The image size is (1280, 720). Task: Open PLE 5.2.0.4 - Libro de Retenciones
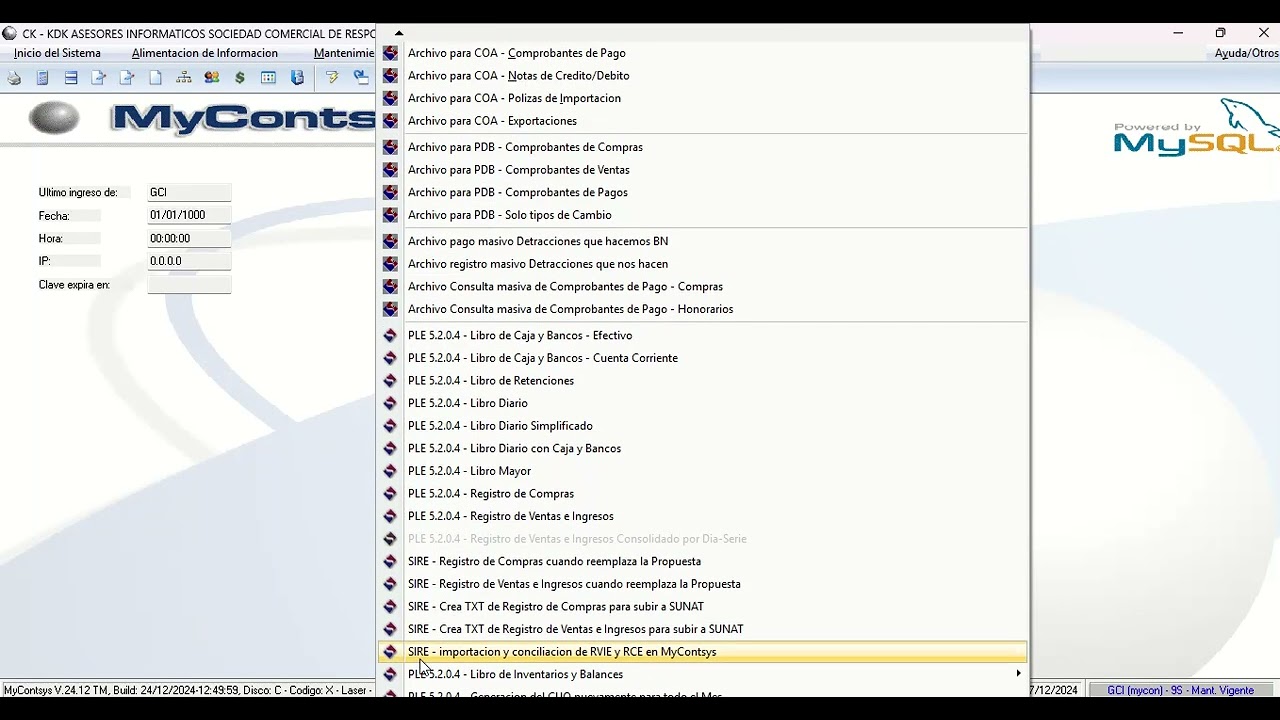point(703,381)
